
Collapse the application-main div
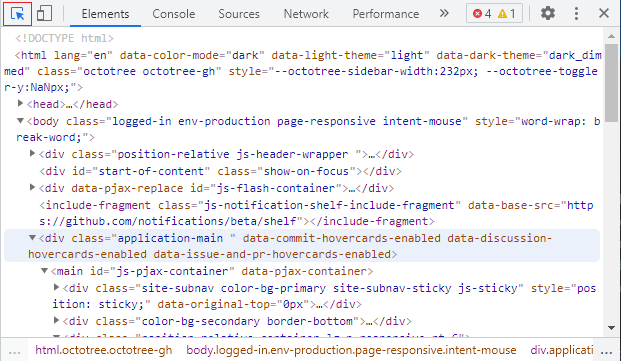coord(32,238)
